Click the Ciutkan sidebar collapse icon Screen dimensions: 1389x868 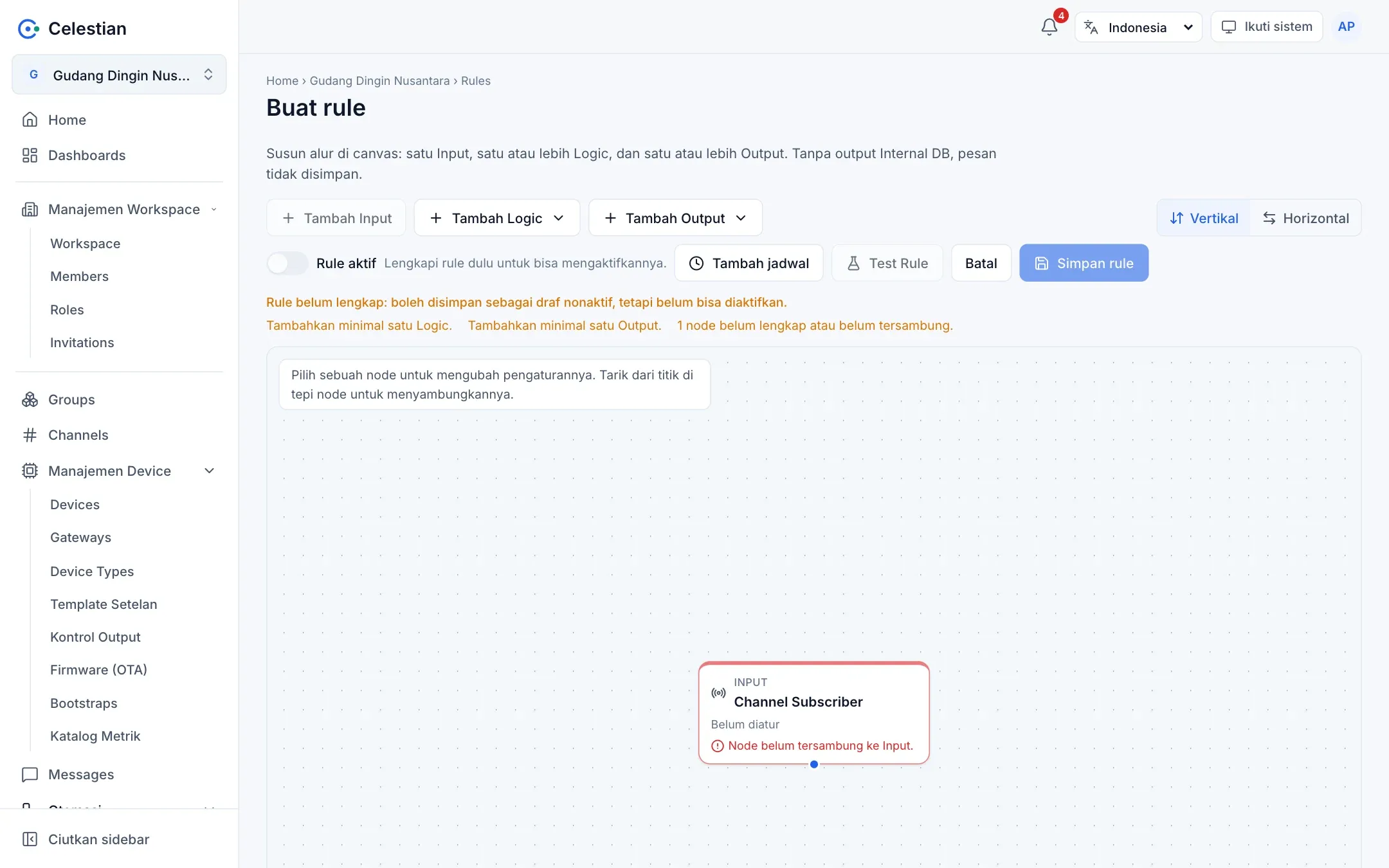click(30, 839)
